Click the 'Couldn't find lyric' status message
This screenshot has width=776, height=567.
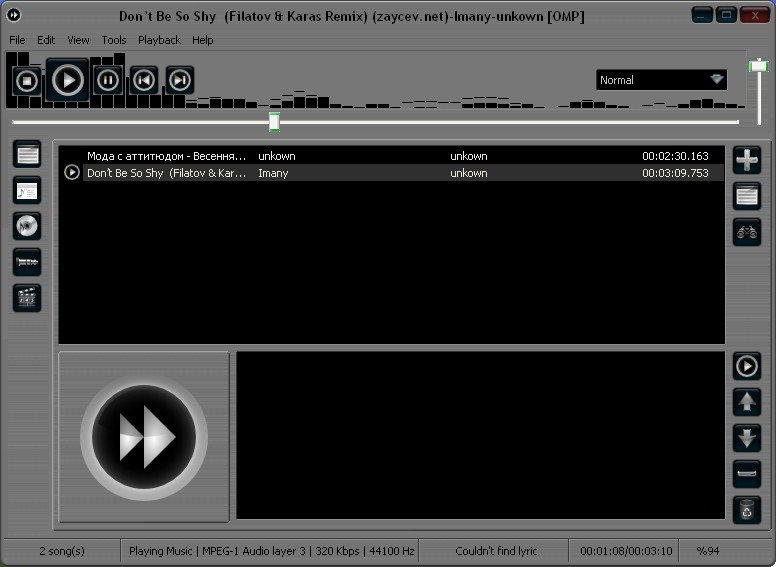point(496,551)
